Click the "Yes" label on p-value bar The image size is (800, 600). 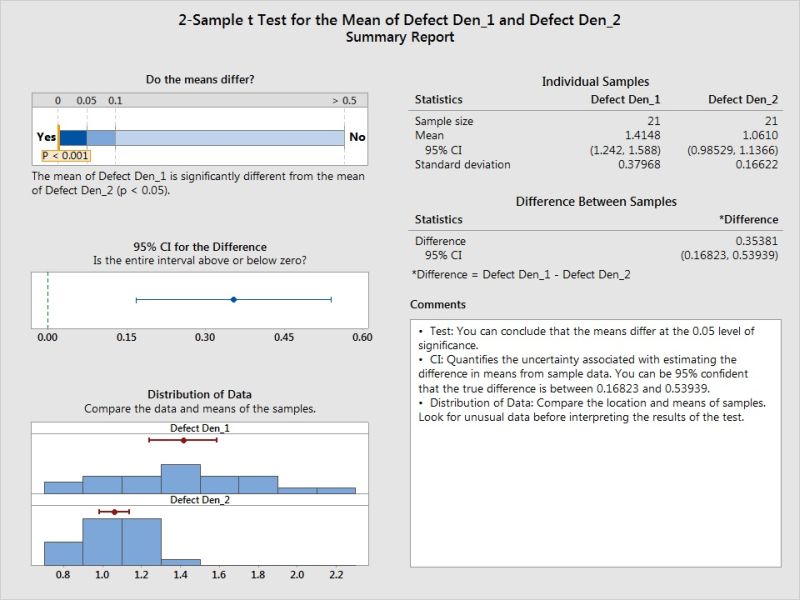tap(46, 138)
